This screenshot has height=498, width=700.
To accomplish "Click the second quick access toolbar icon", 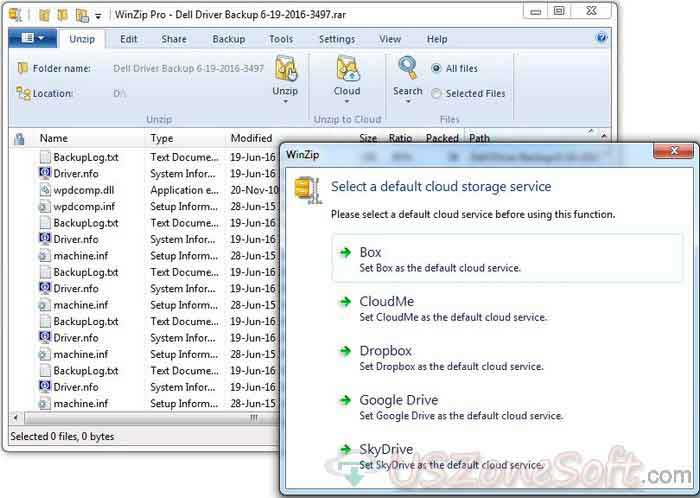I will tap(62, 15).
